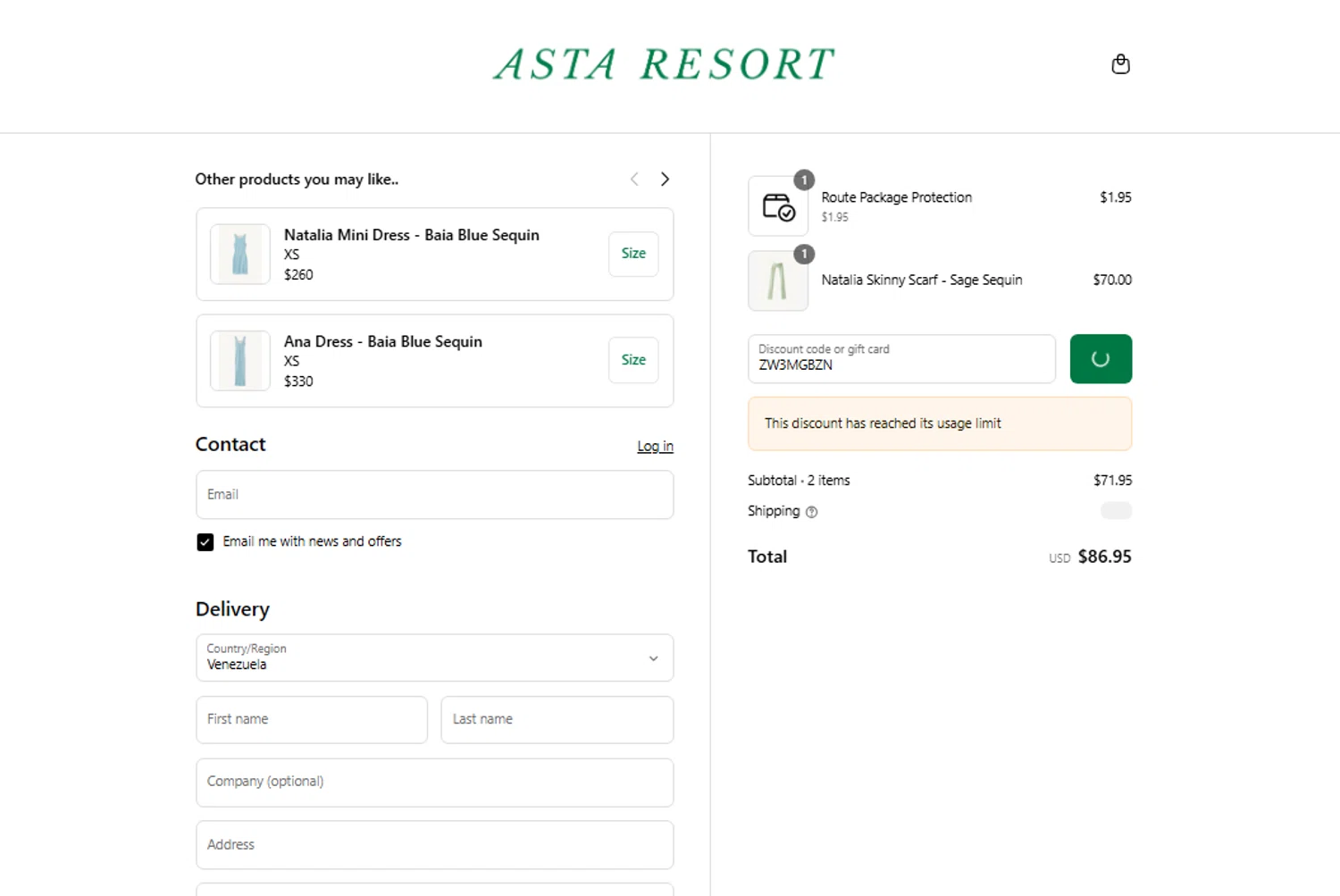Viewport: 1340px width, 896px height.
Task: Click the Natalia Skinny Scarf thumbnail
Action: [x=778, y=281]
